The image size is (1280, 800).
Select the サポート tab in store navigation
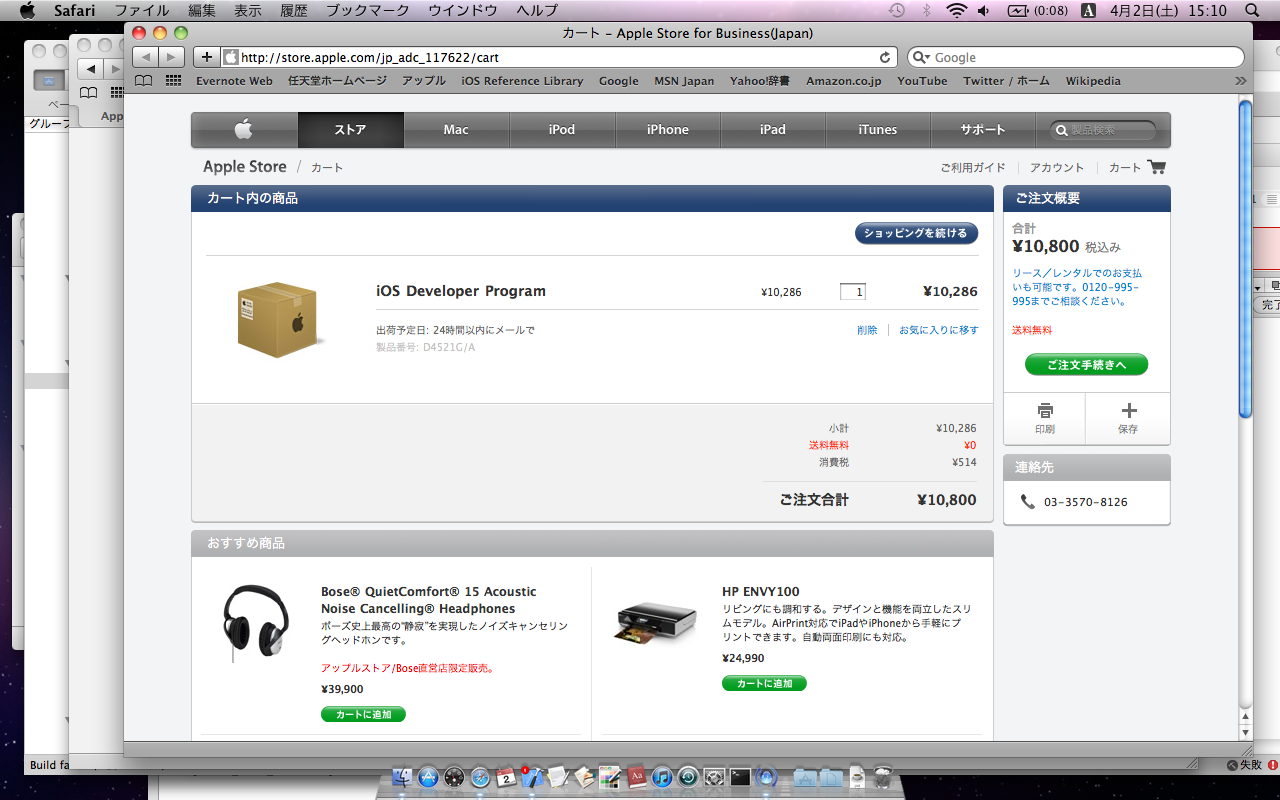[983, 130]
